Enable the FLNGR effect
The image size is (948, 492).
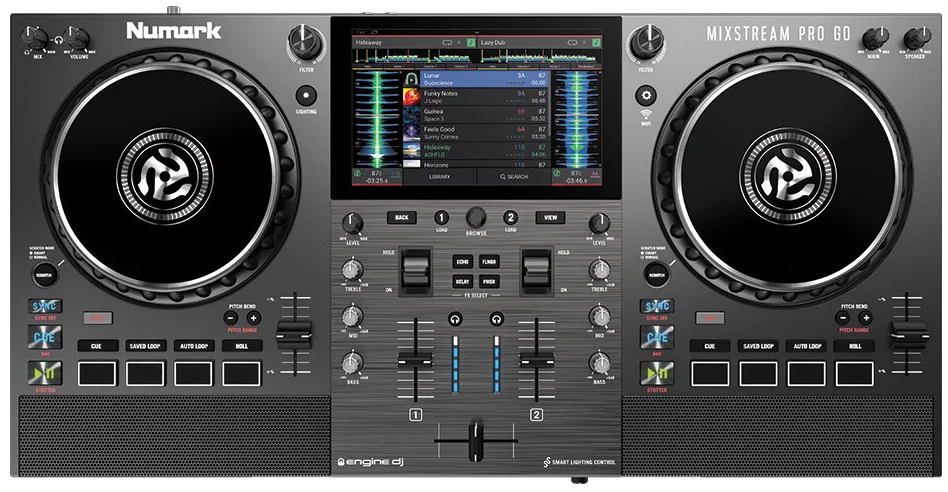coord(489,262)
